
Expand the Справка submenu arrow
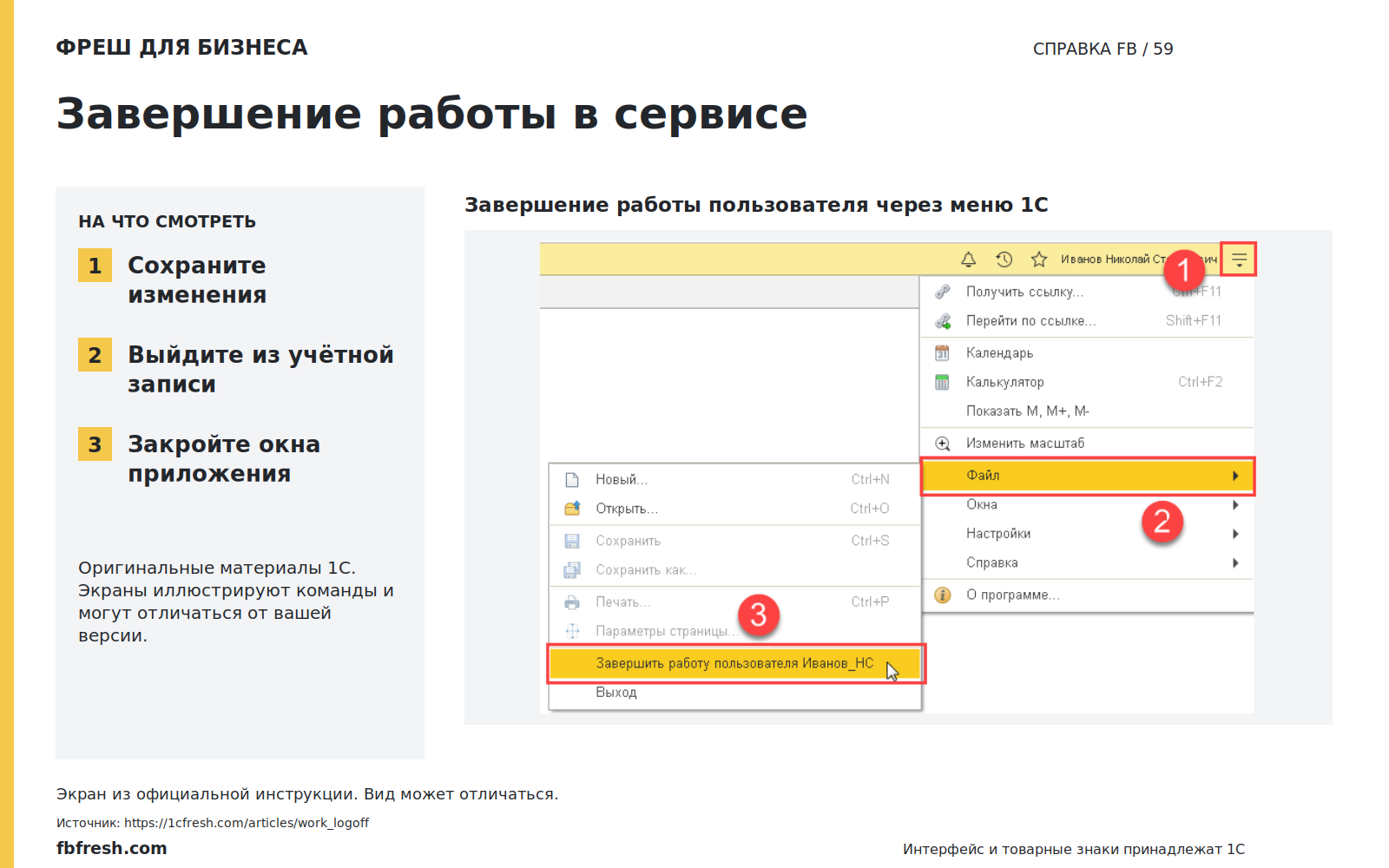(1235, 562)
